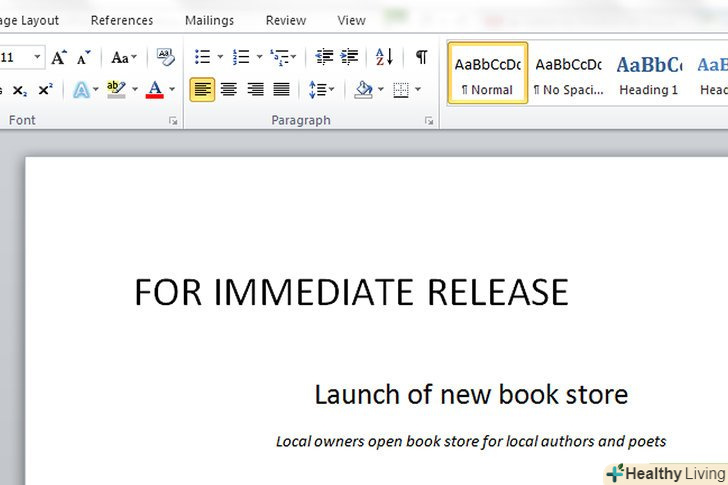The width and height of the screenshot is (728, 485).
Task: Justify the paragraph text
Action: pos(281,90)
